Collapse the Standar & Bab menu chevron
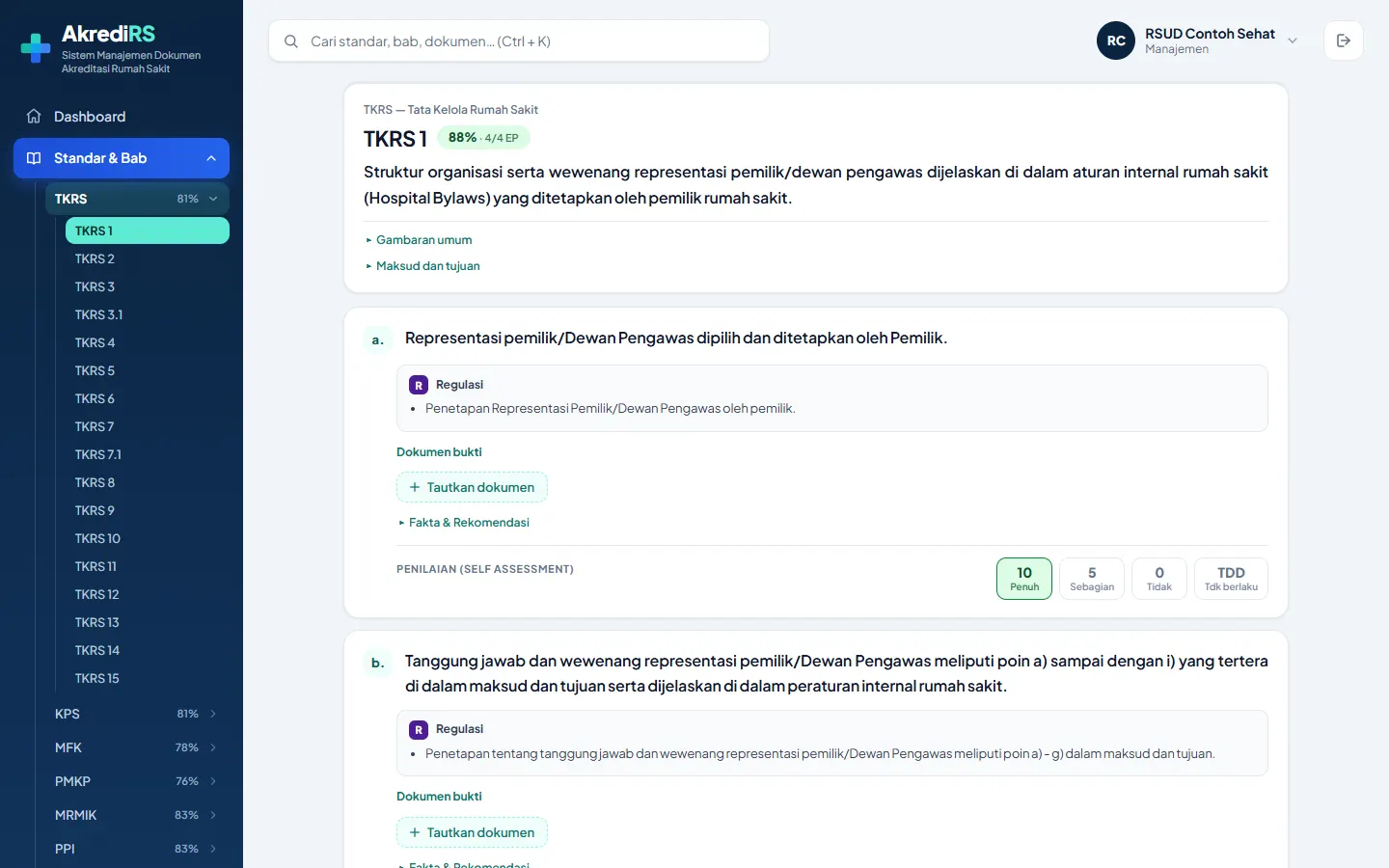The height and width of the screenshot is (868, 1389). 211,158
